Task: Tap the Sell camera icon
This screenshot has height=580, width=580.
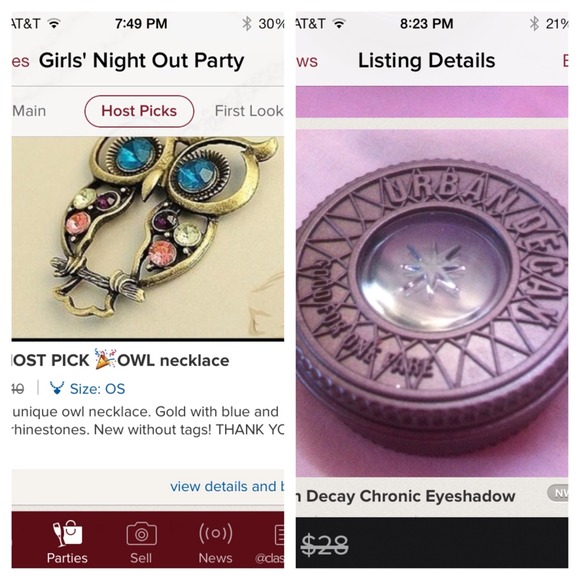Action: [x=141, y=534]
